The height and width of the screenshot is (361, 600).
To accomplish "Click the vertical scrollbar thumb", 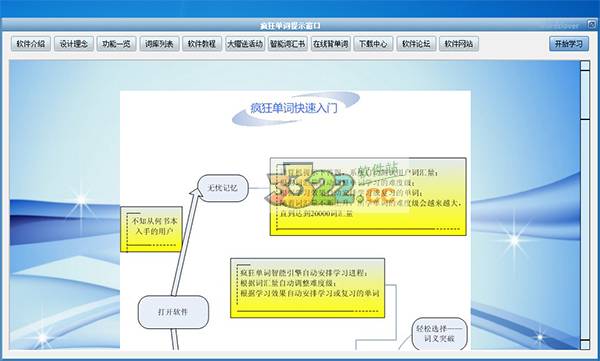I will 585,95.
